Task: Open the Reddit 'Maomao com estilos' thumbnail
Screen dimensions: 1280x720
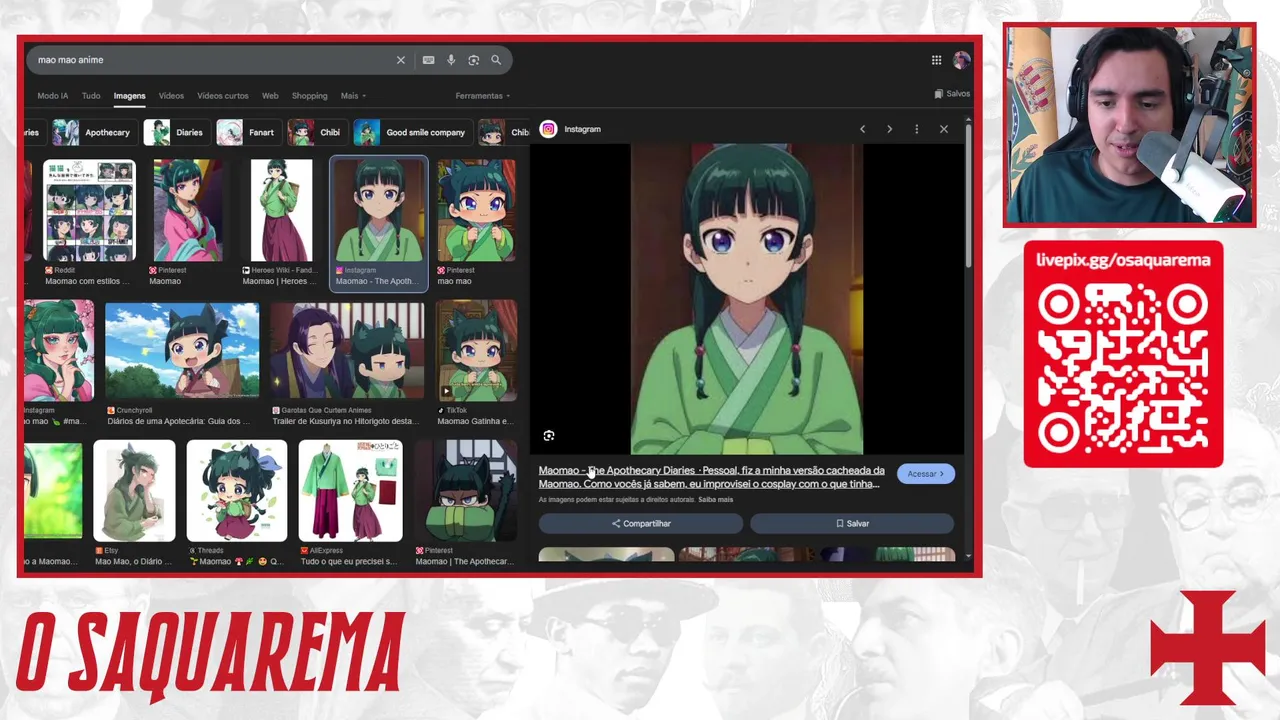Action: point(88,210)
